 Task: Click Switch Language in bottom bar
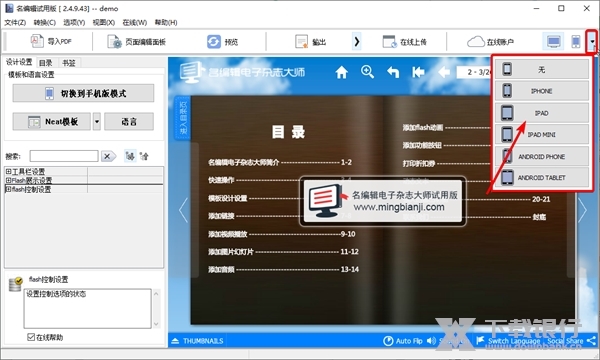[508, 340]
